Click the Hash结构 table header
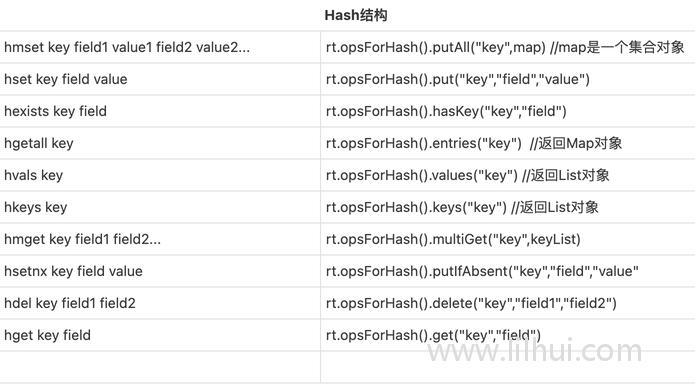 point(356,15)
